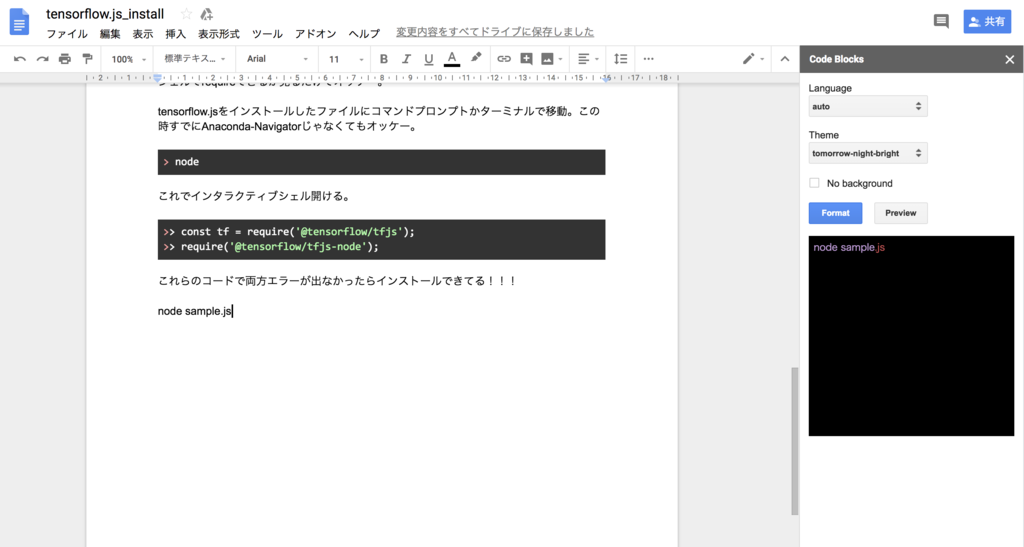Image resolution: width=1024 pixels, height=547 pixels.
Task: Click the Google Docs home icon
Action: [x=20, y=22]
